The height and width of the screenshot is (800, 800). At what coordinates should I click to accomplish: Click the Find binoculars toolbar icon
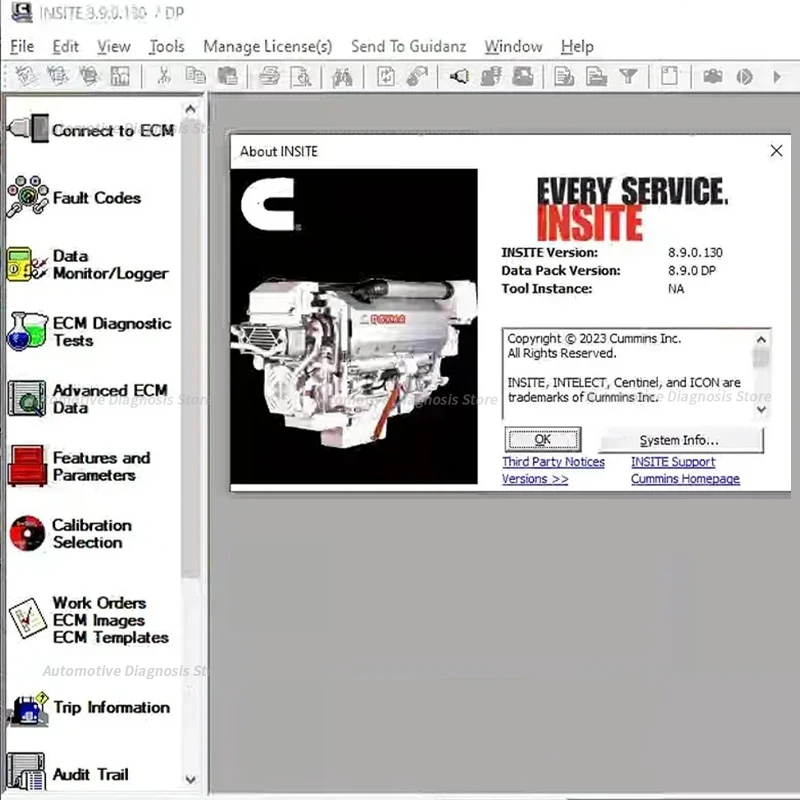tap(342, 77)
